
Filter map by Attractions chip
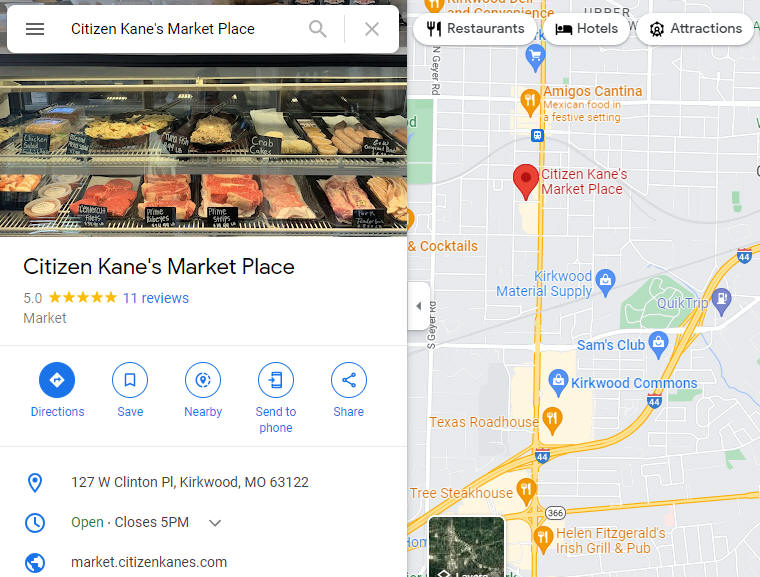pyautogui.click(x=695, y=29)
